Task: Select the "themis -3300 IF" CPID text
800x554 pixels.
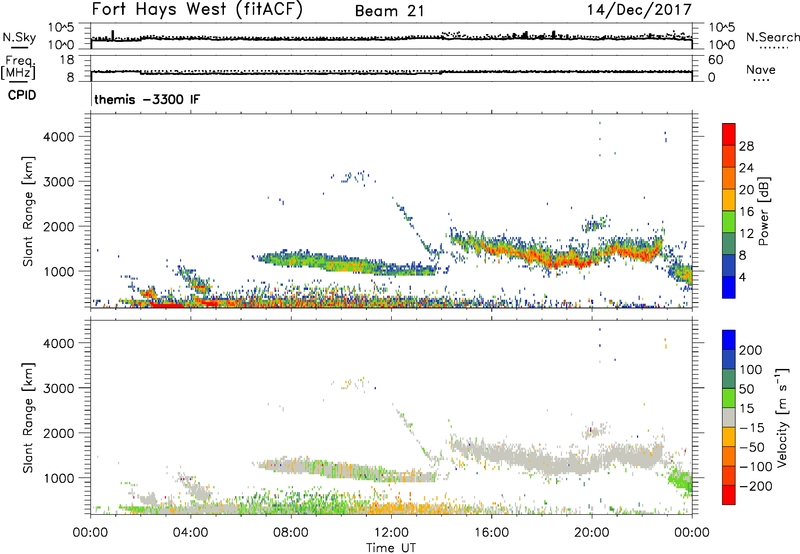Action: (x=147, y=99)
